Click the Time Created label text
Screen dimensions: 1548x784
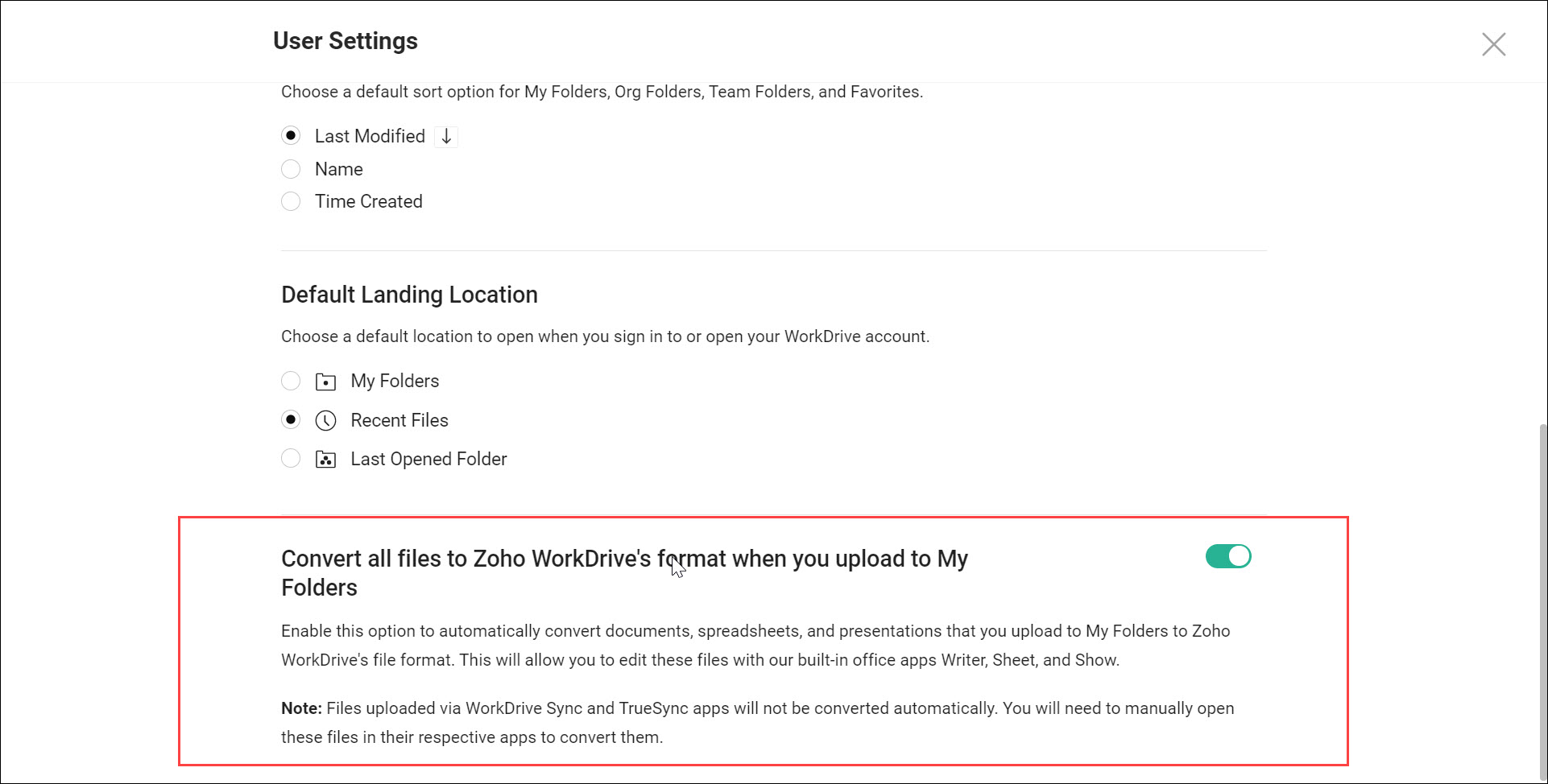pyautogui.click(x=368, y=201)
